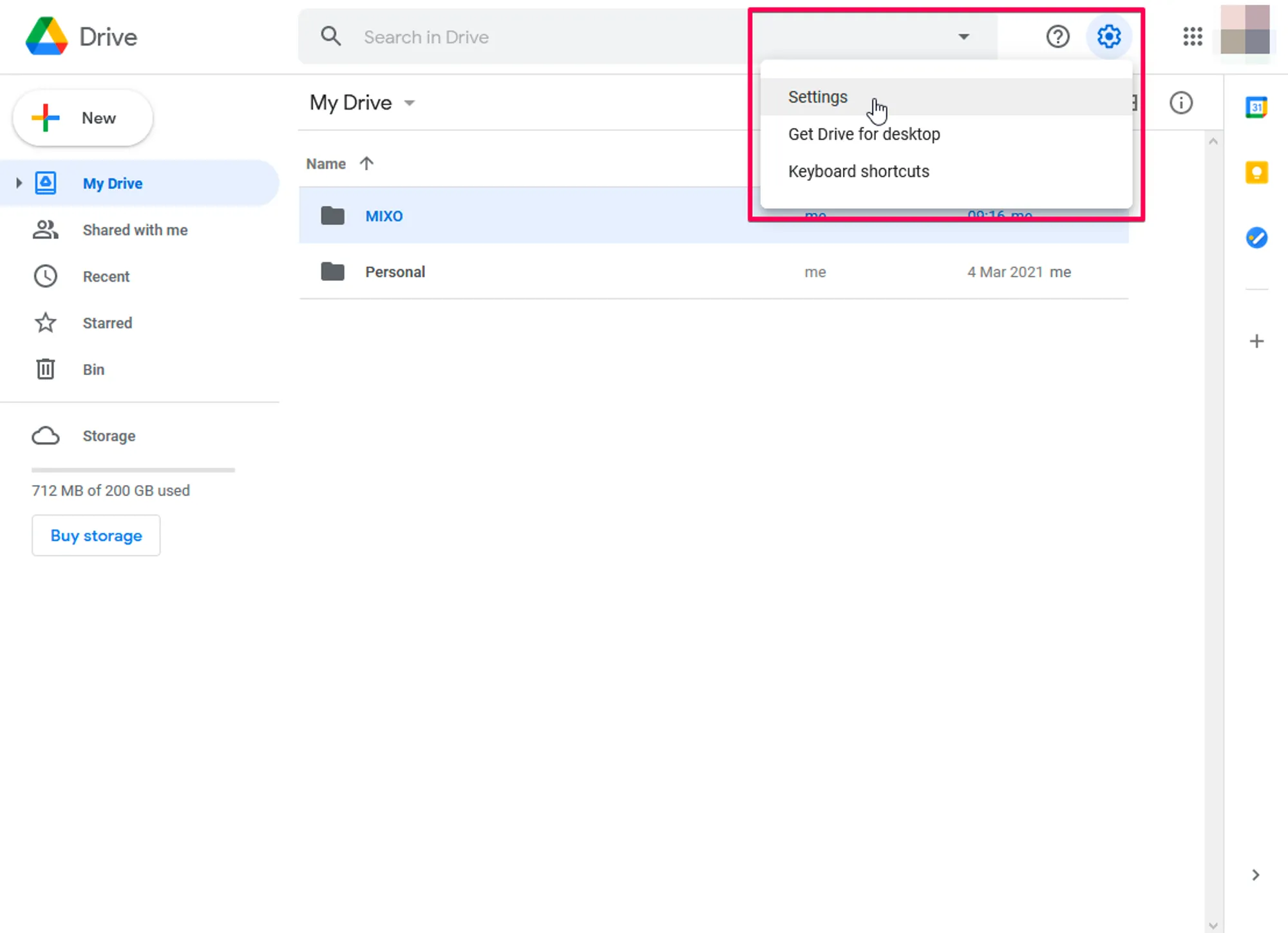Choose Keyboard shortcuts menu entry
The width and height of the screenshot is (1288, 933).
tap(858, 171)
